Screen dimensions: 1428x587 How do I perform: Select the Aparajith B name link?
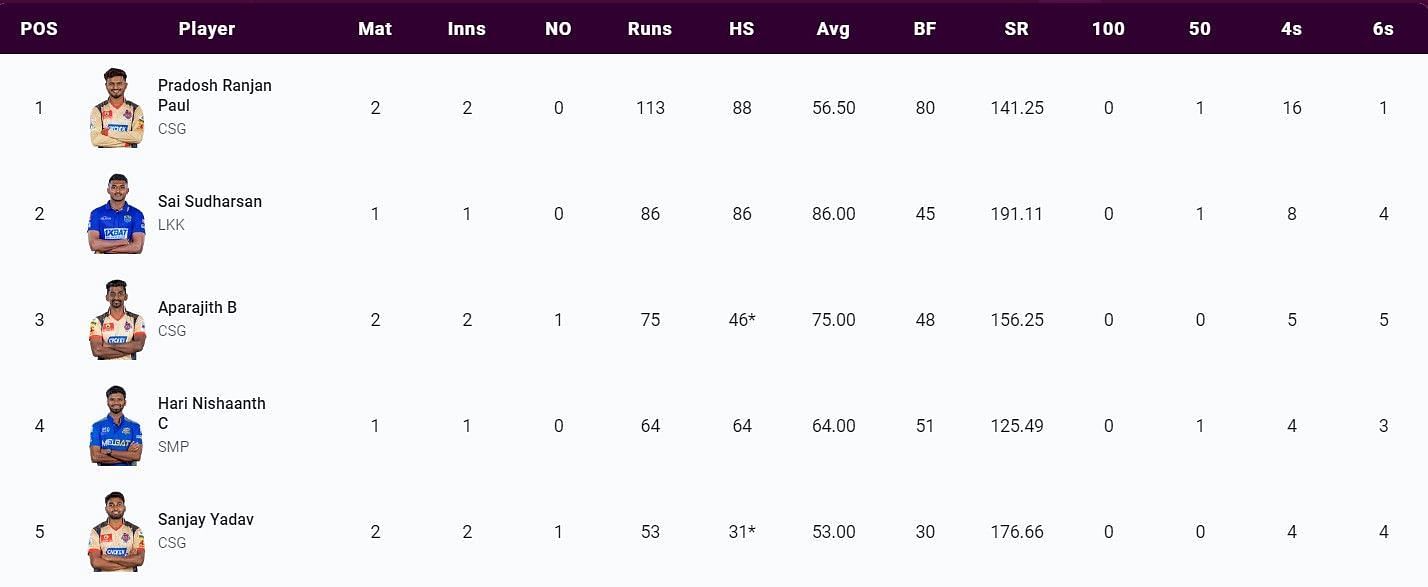point(197,307)
